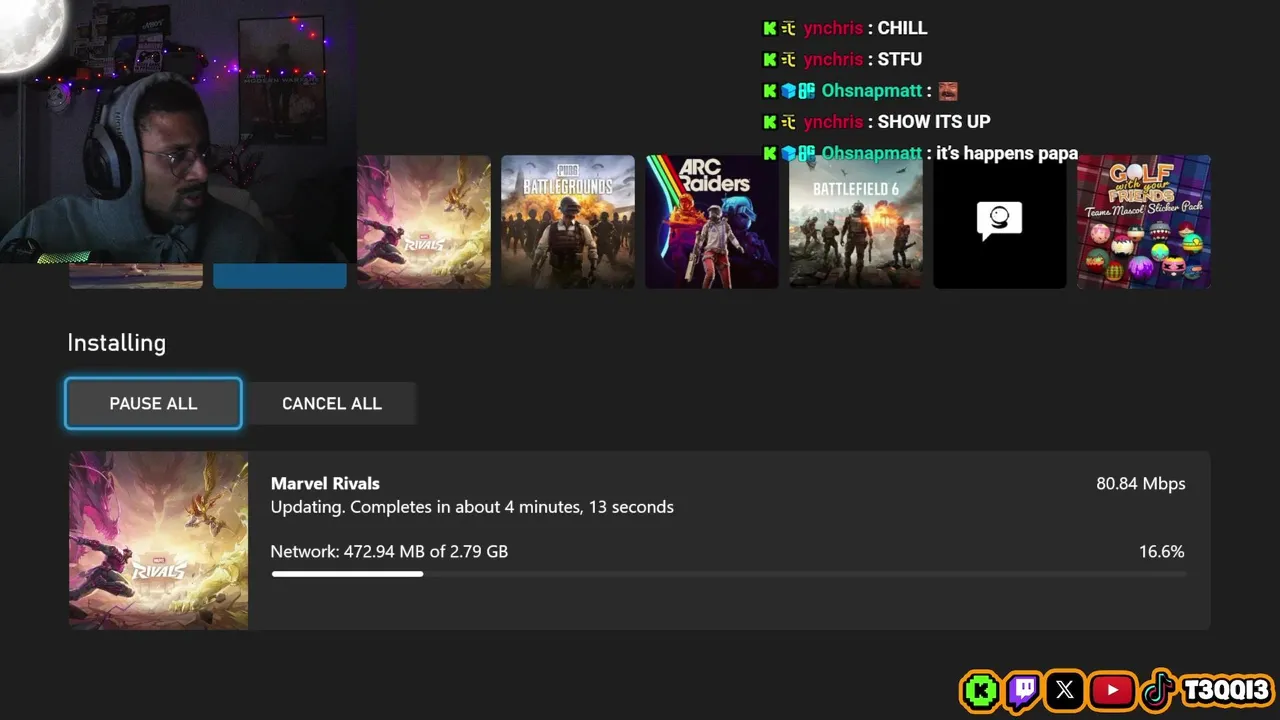Click the emote in Ohsnapmatt's chat message
Image resolution: width=1280 pixels, height=720 pixels.
[948, 91]
